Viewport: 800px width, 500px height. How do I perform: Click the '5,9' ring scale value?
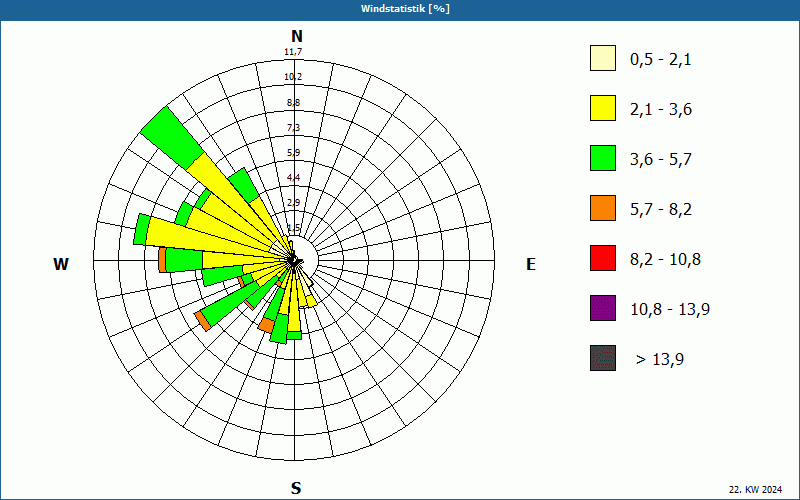point(293,153)
